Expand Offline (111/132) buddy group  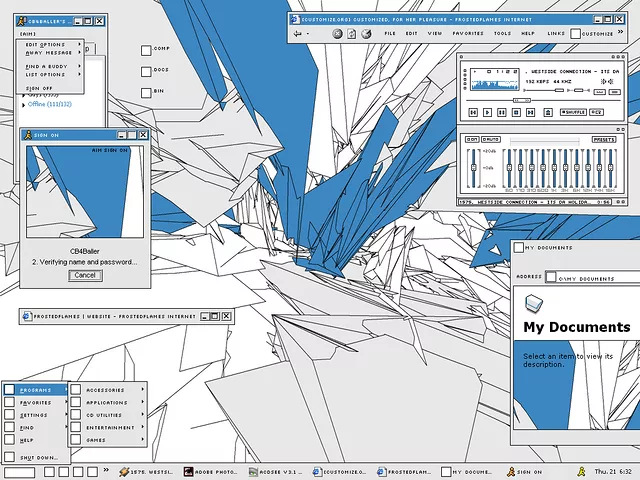coord(24,105)
